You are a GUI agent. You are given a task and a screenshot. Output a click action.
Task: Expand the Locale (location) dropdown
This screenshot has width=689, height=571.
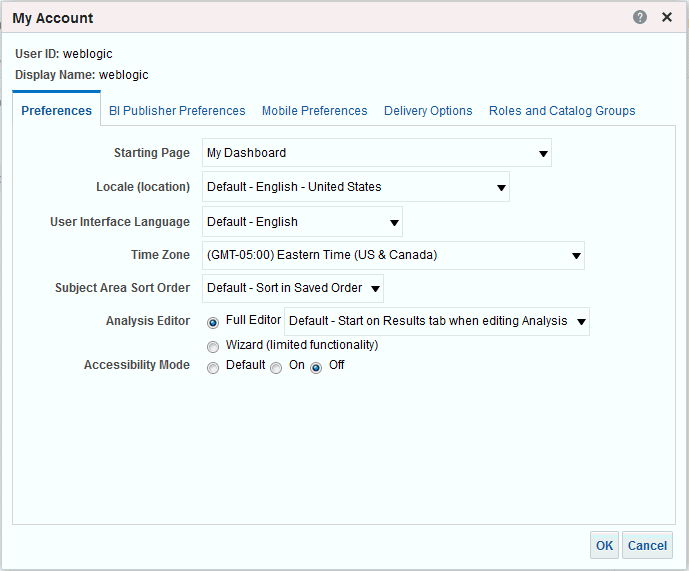point(355,187)
